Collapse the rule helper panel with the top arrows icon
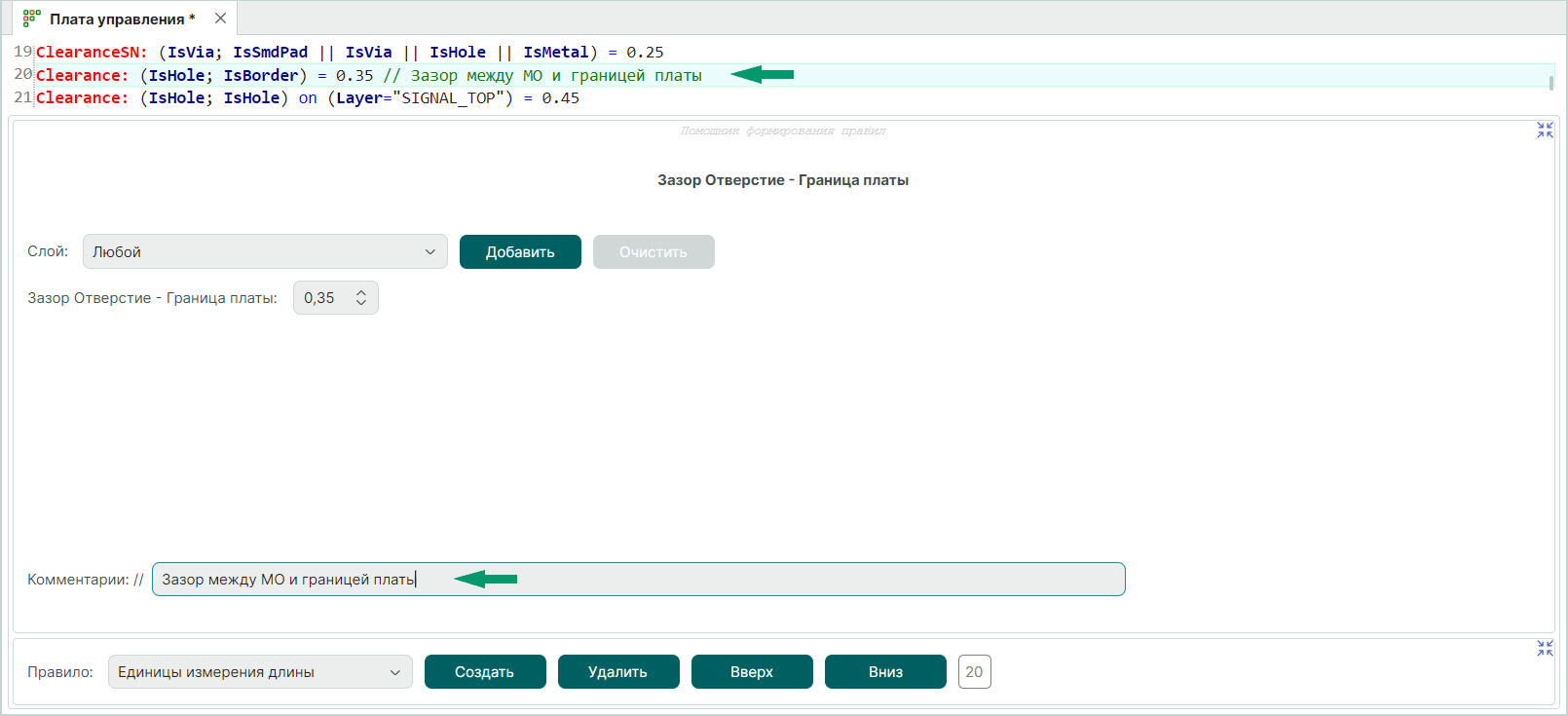Screen dimensions: 1568x716 click(x=1545, y=130)
